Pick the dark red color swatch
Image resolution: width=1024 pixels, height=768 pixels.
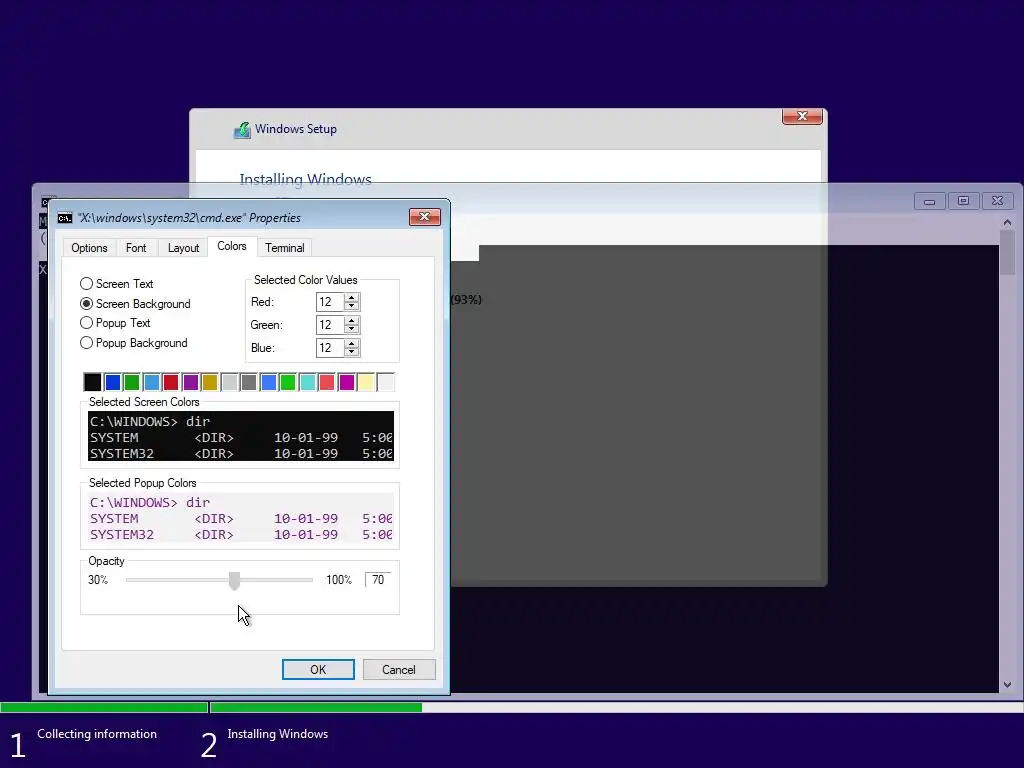[x=171, y=382]
